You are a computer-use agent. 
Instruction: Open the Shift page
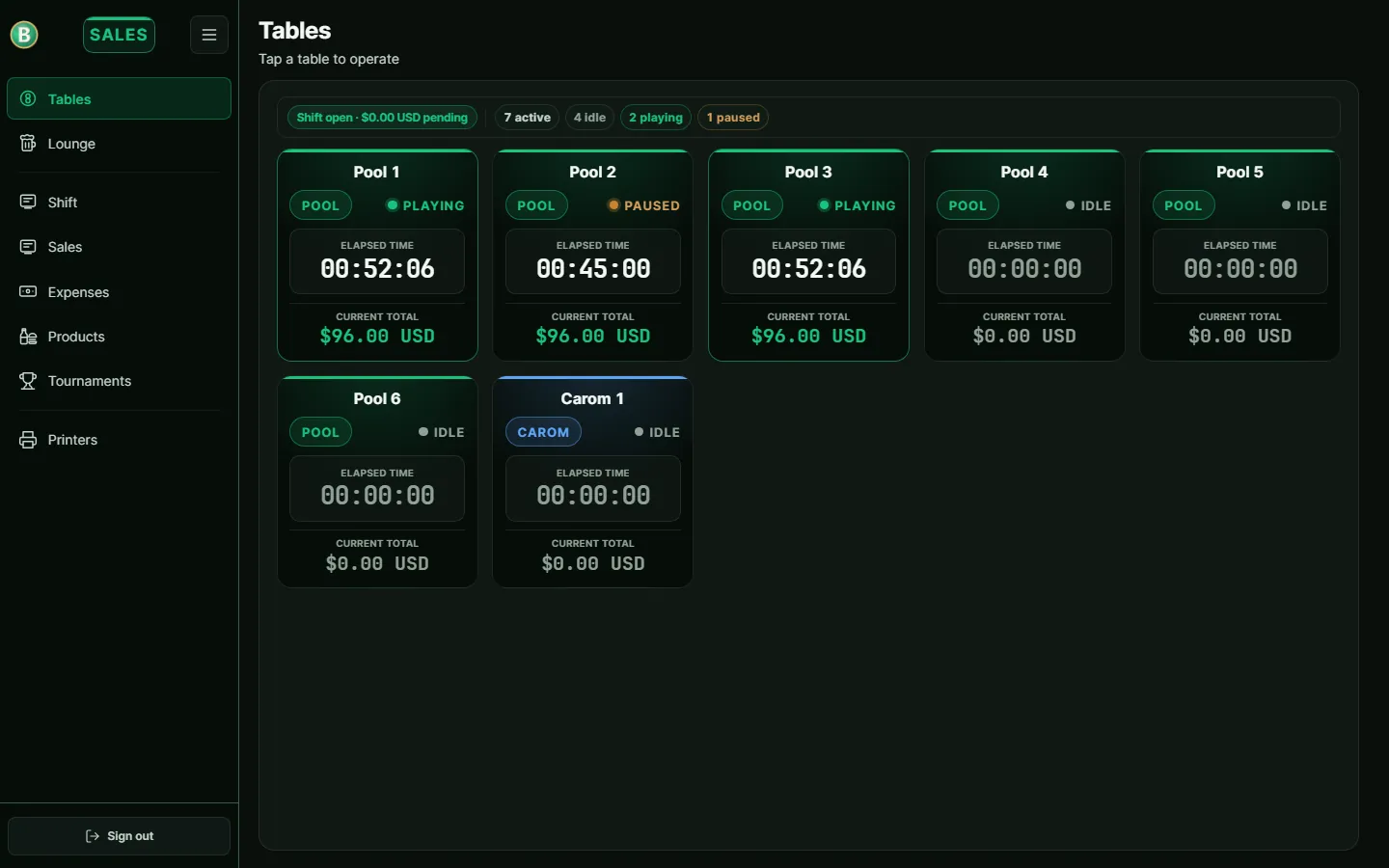coord(119,203)
